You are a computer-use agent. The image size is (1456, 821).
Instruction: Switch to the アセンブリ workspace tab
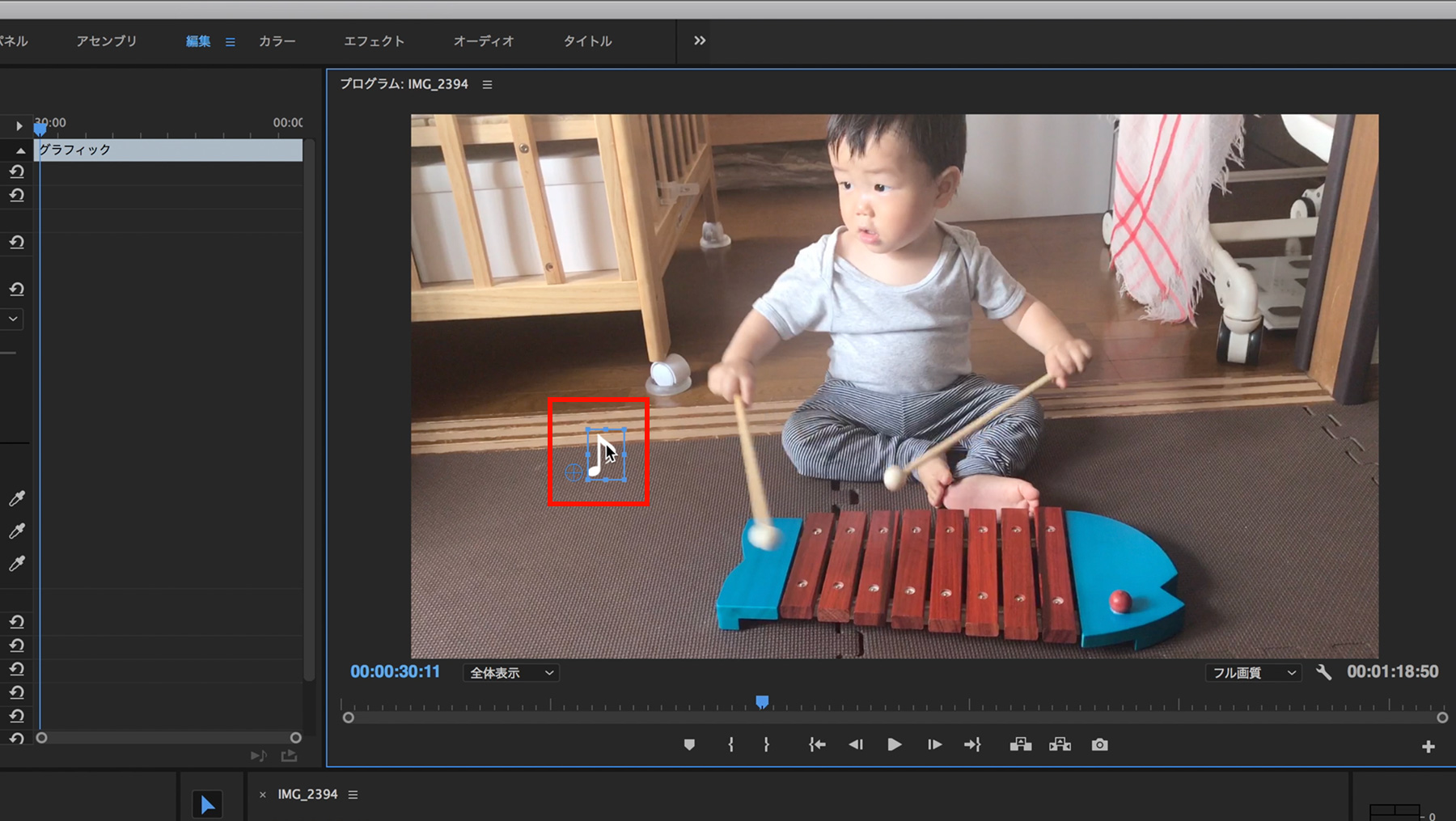[x=107, y=41]
